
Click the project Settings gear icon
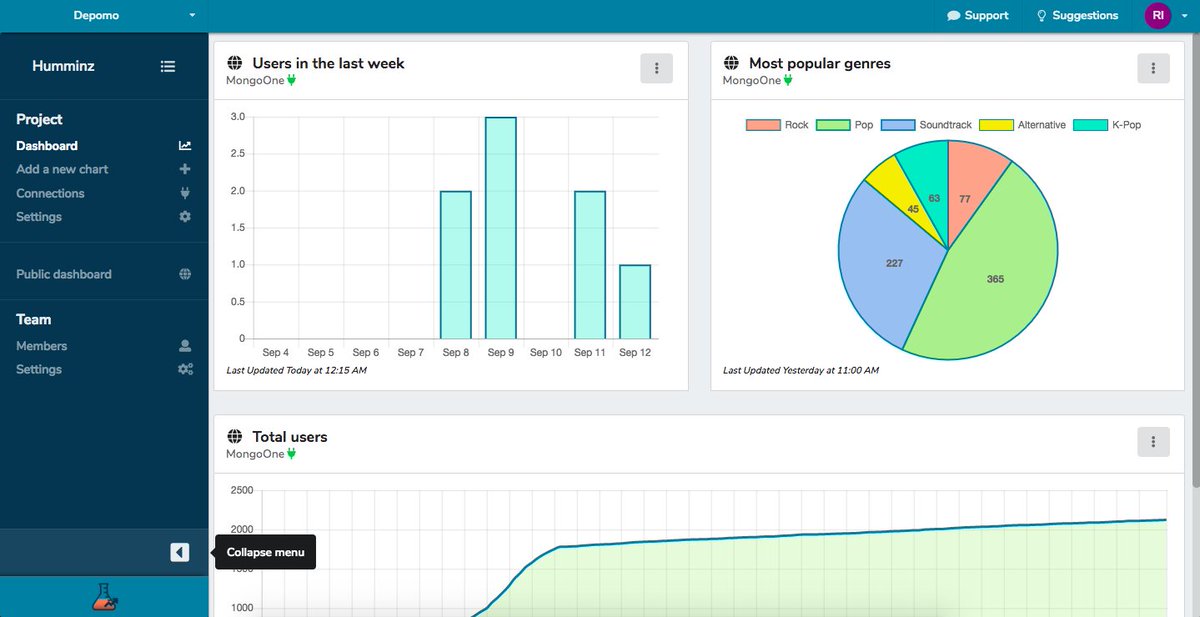185,217
